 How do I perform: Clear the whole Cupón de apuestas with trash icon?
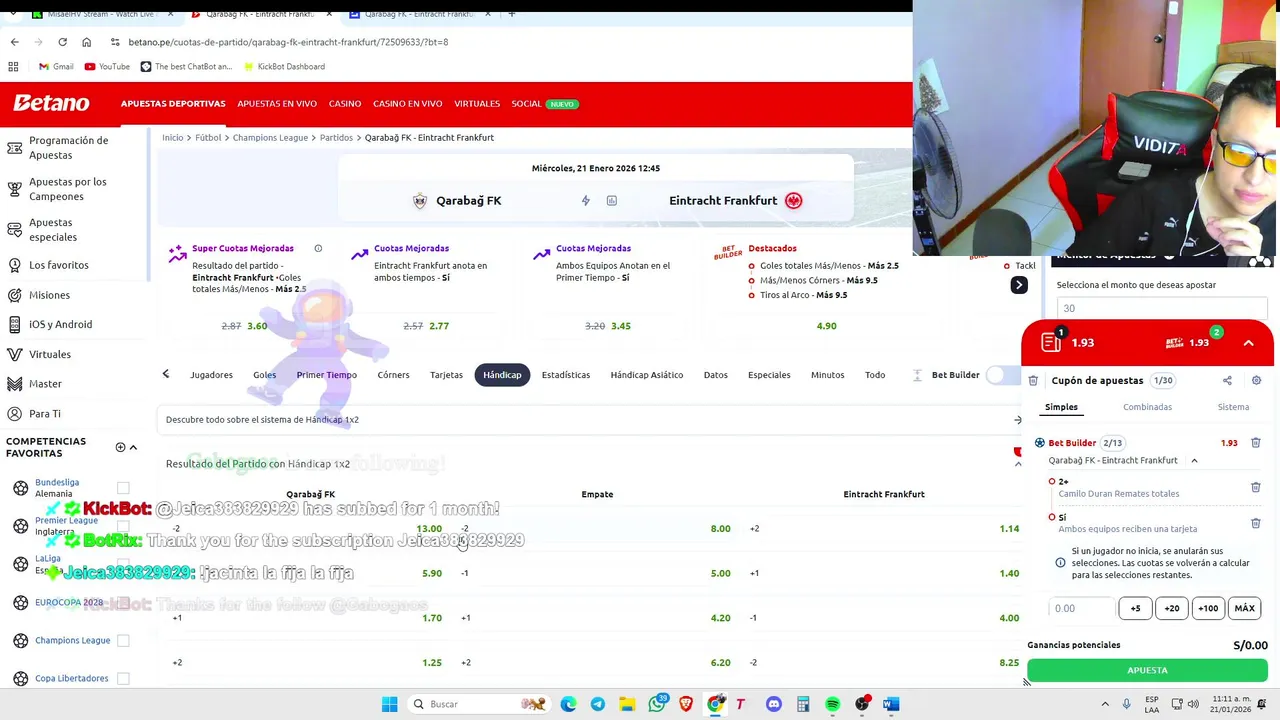tap(1033, 380)
